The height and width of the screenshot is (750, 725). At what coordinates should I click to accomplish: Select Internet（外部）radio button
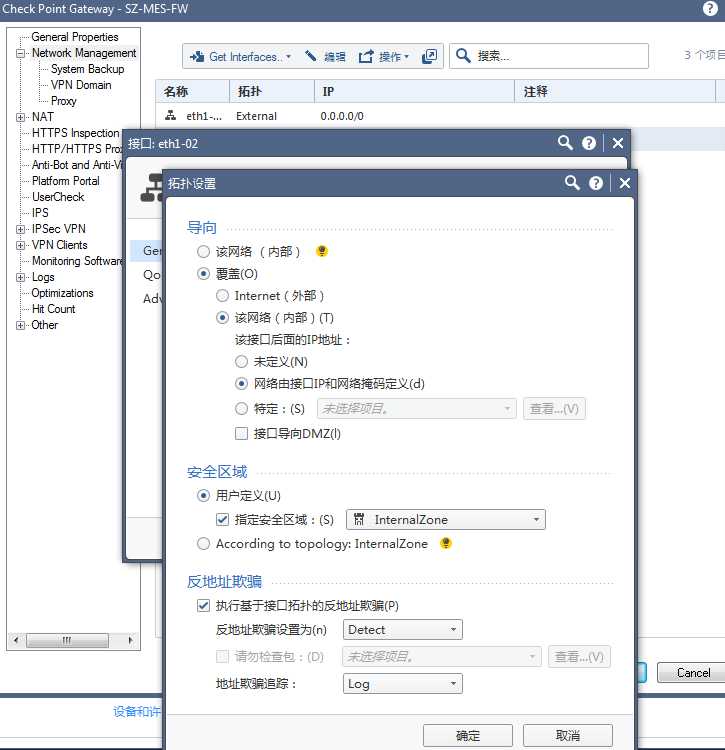(x=222, y=296)
